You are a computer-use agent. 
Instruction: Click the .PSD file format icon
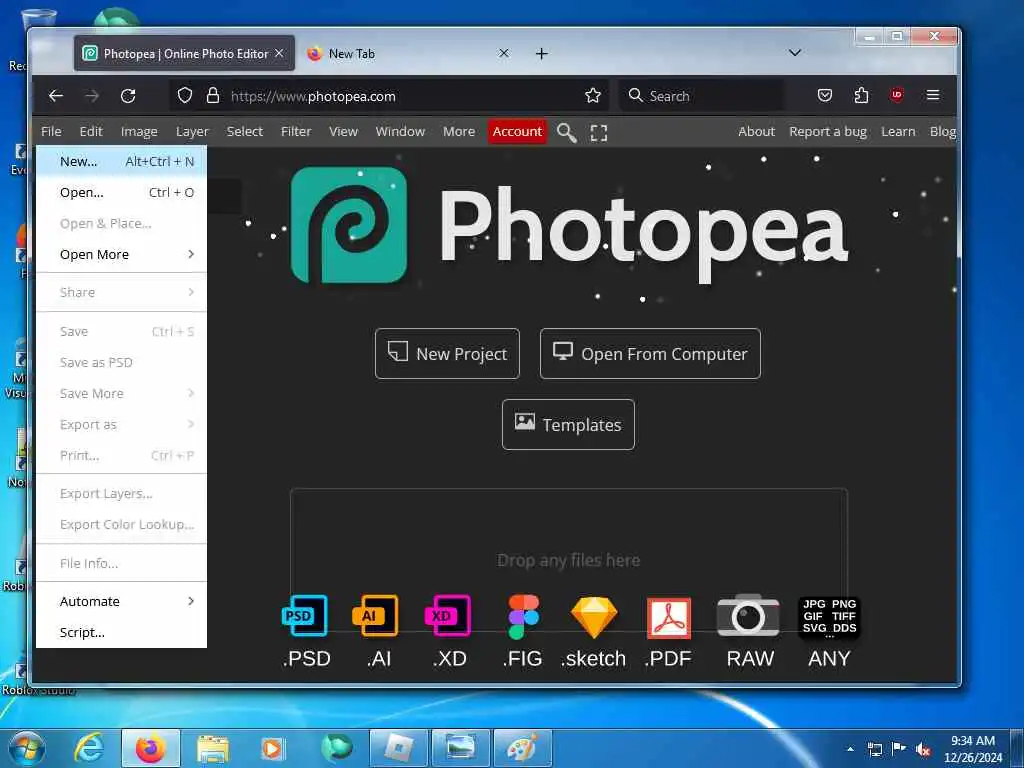[x=305, y=615]
